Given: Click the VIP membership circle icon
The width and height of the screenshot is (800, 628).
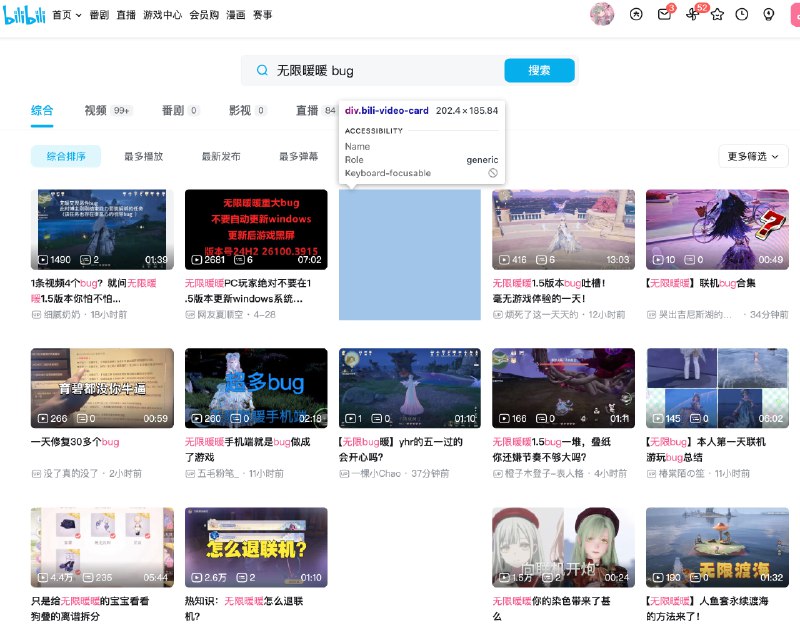Looking at the screenshot, I should point(636,15).
